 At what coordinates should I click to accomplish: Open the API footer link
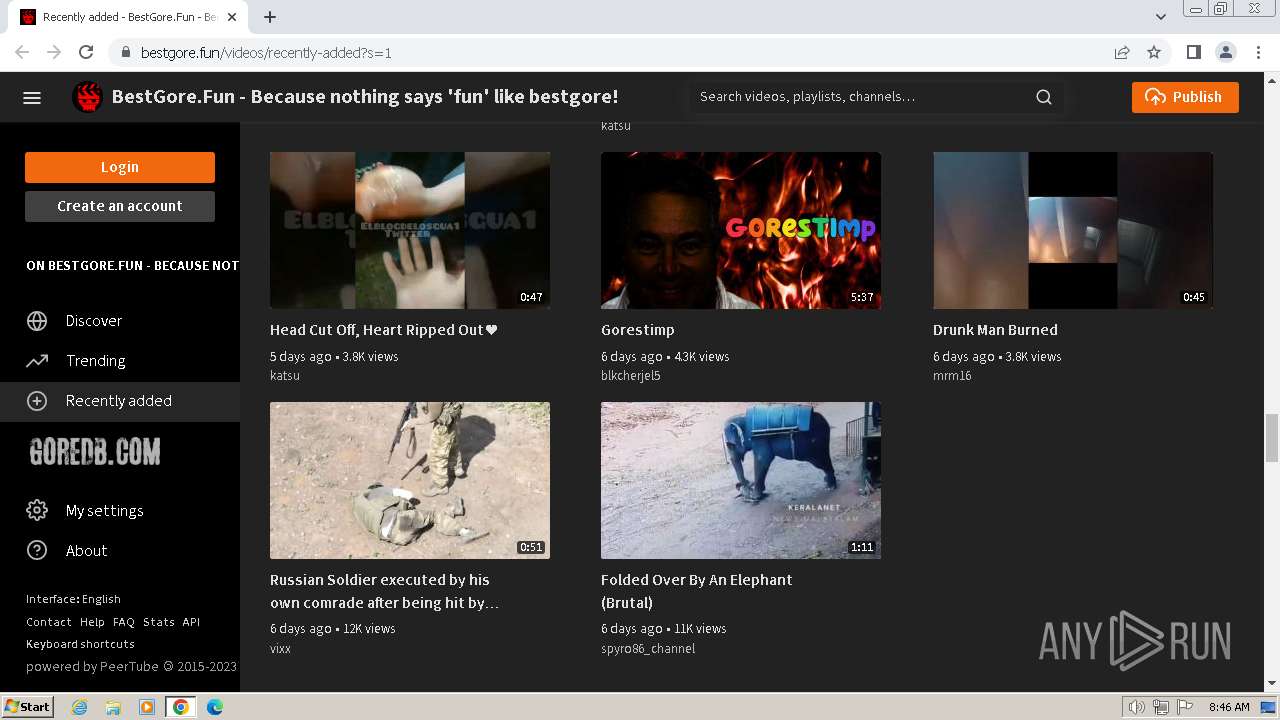click(191, 622)
